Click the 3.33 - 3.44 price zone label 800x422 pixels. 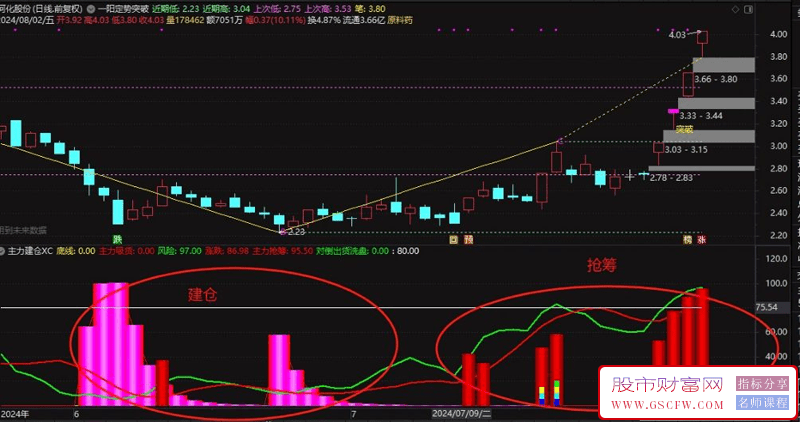(701, 116)
